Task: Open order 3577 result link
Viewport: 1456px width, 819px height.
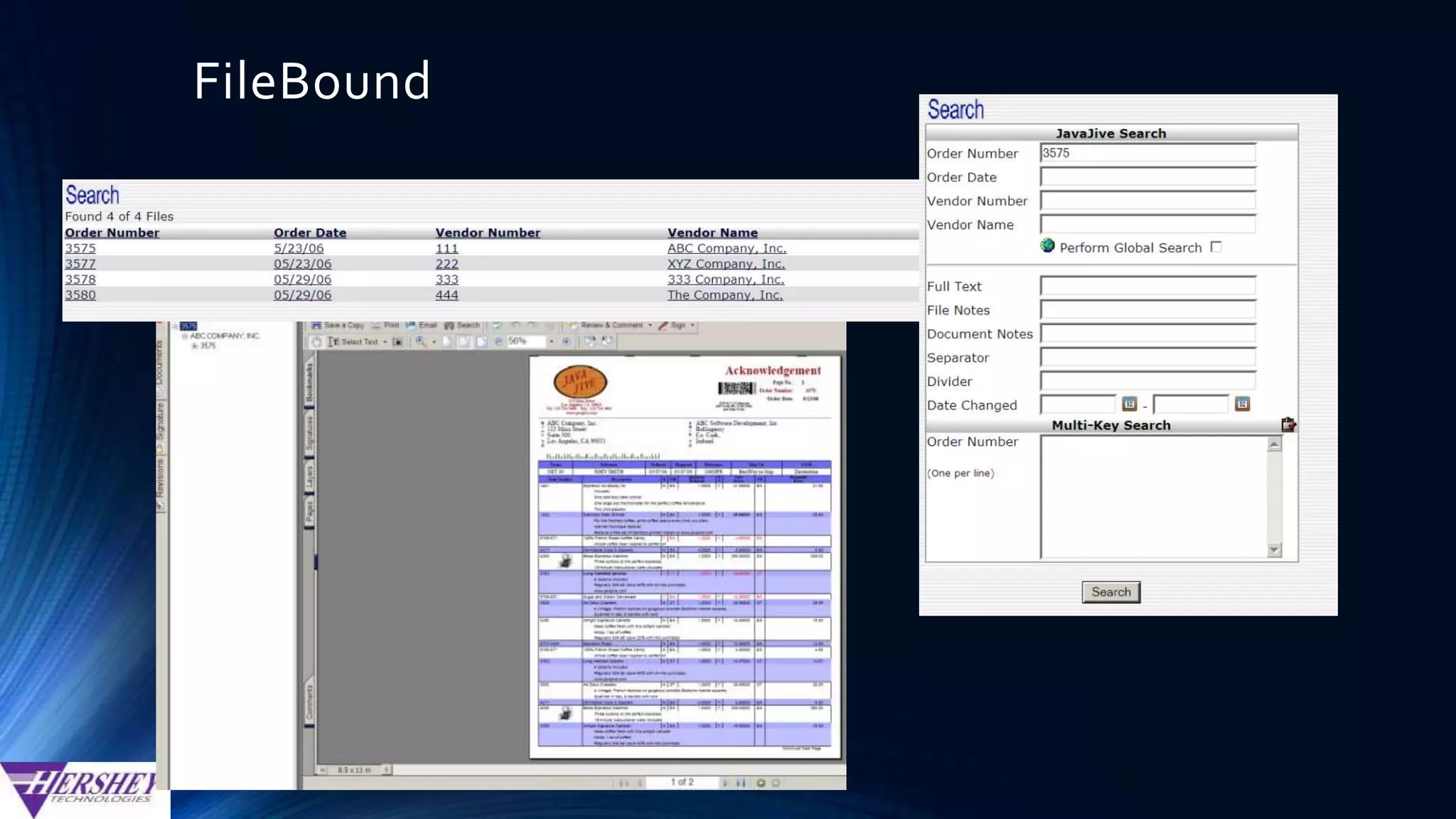Action: pos(80,264)
